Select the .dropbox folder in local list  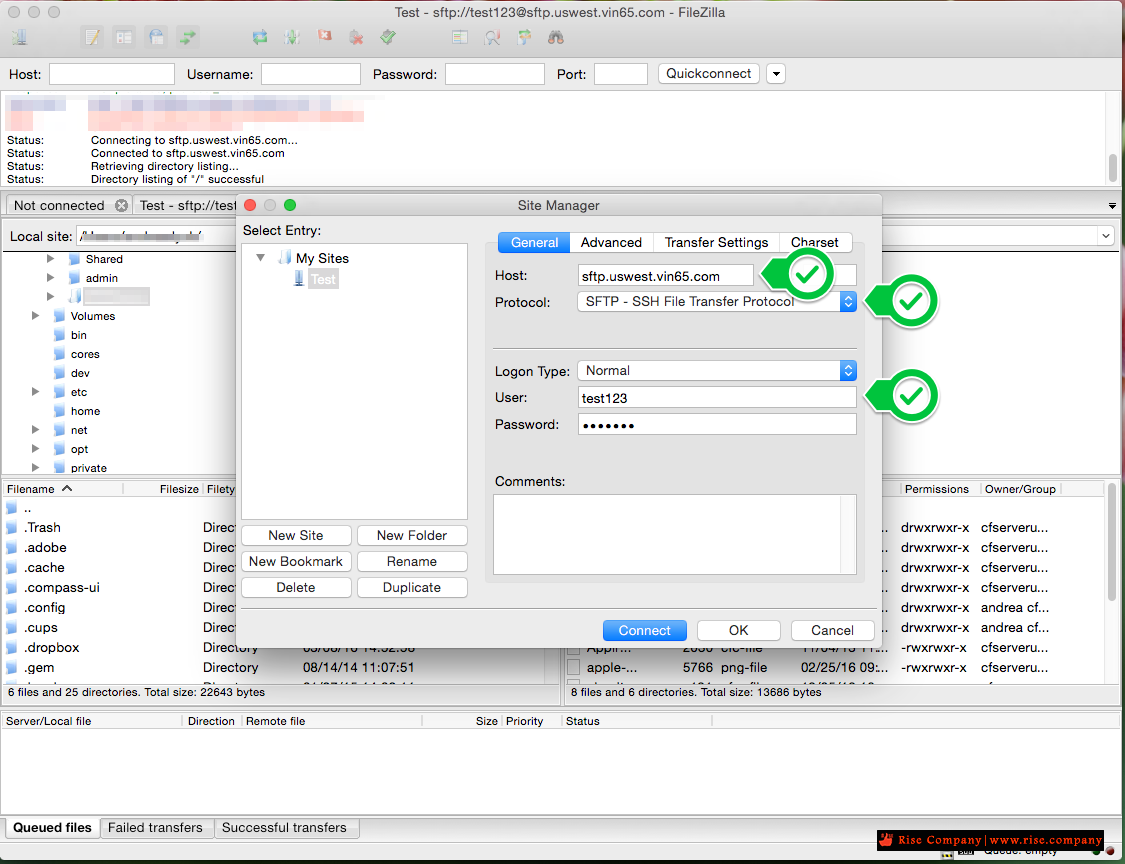point(52,647)
